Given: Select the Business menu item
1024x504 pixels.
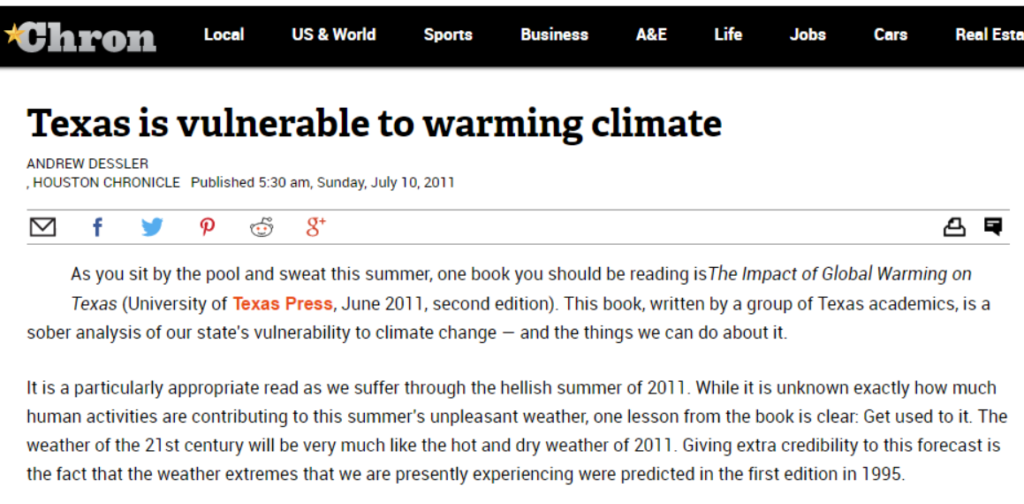Looking at the screenshot, I should tap(554, 35).
